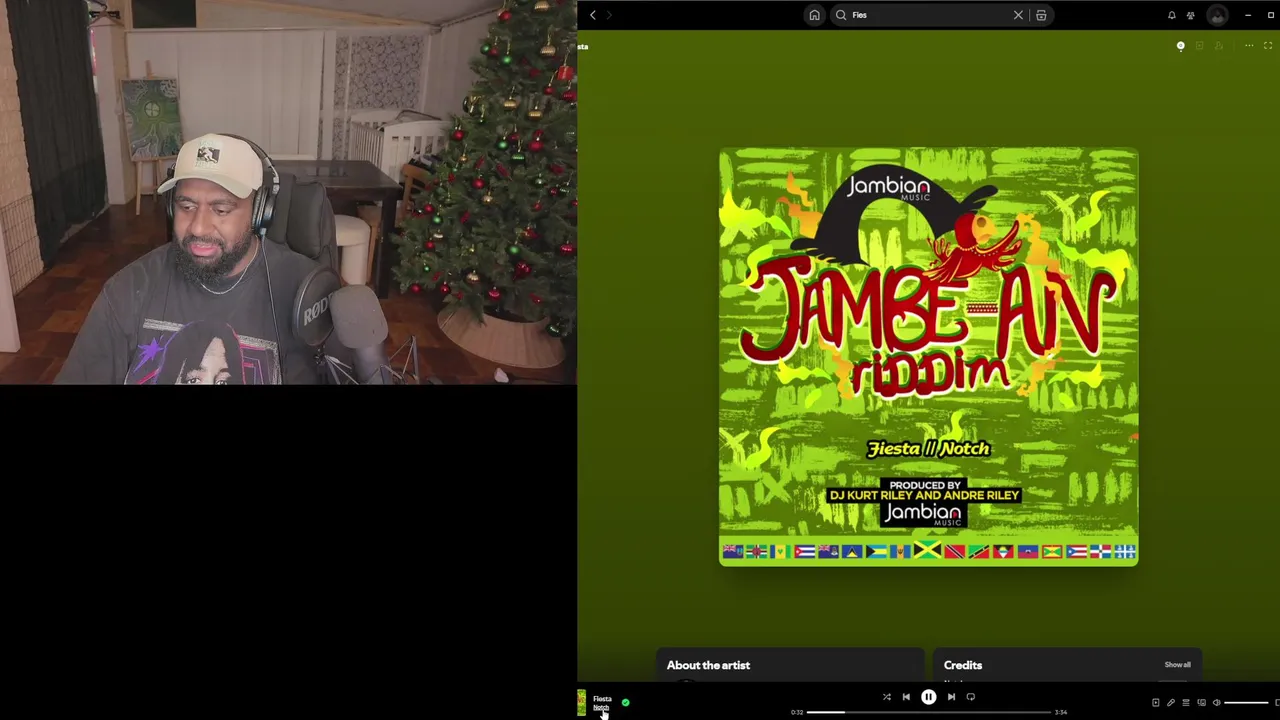Skip to the previous track
Viewport: 1280px width, 720px height.
pyautogui.click(x=906, y=697)
